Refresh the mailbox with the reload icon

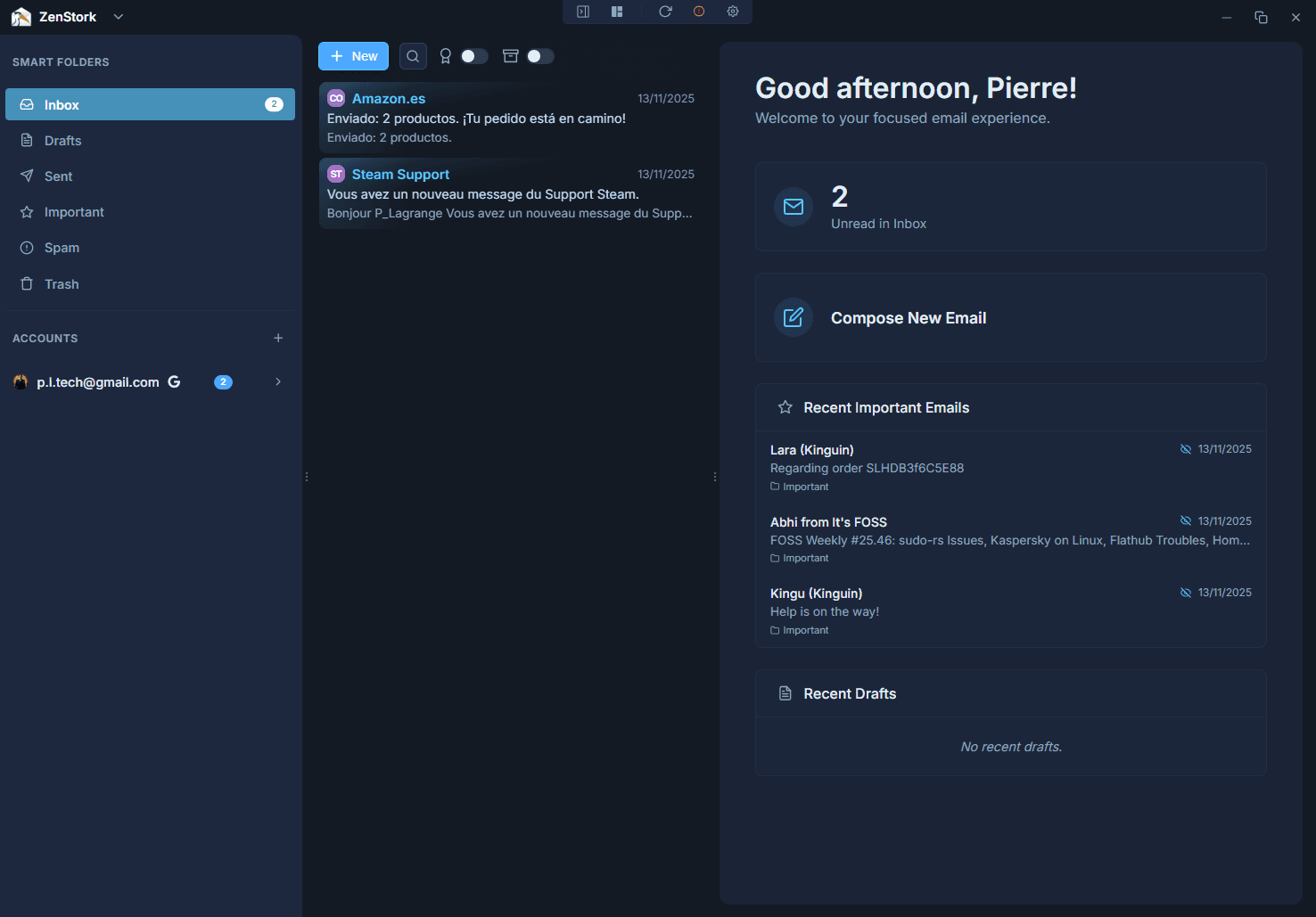[665, 12]
